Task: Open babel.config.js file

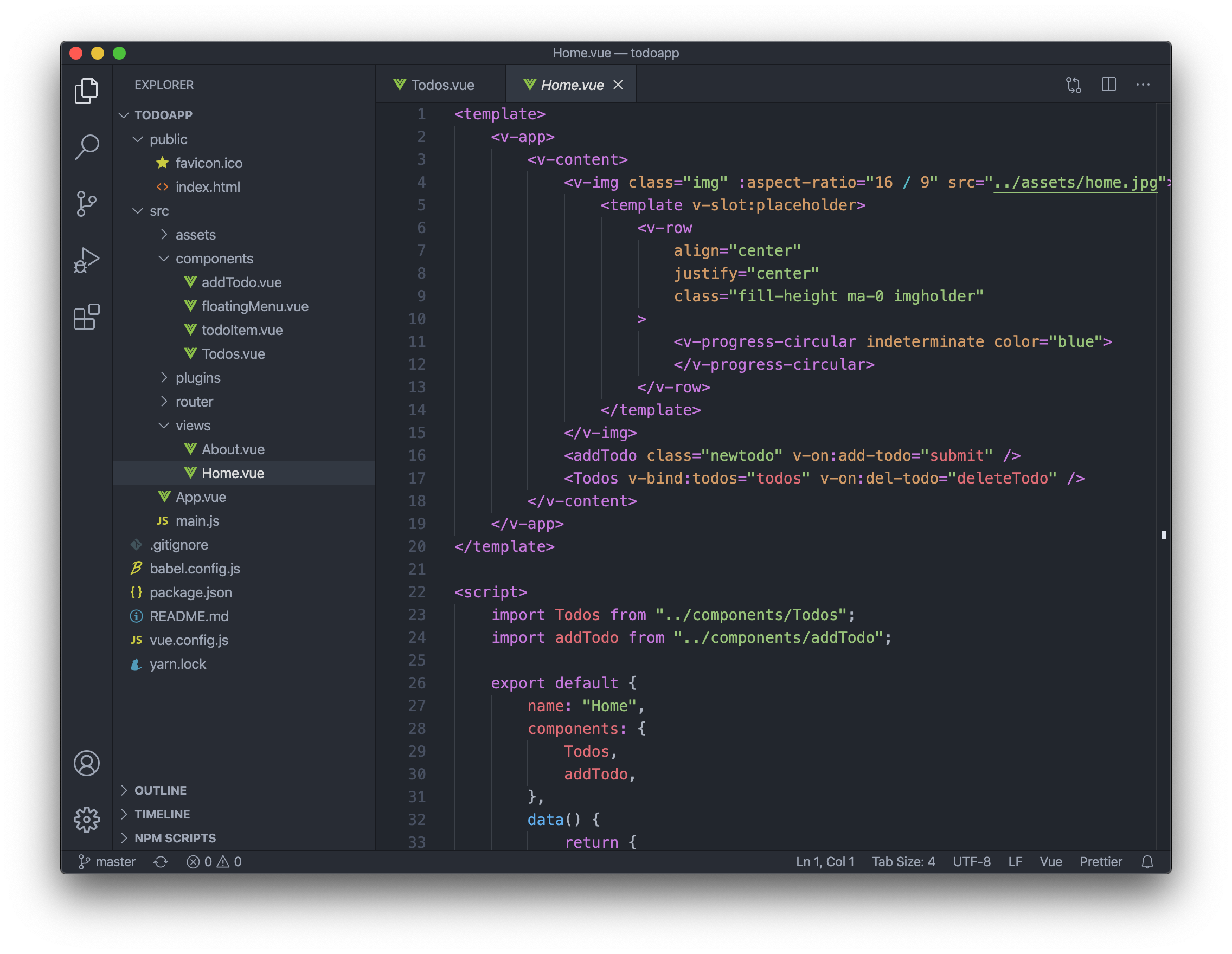Action: [243, 569]
